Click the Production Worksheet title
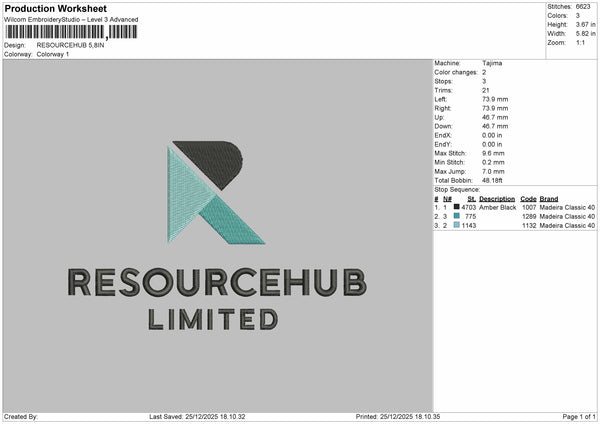Screen dimensions: 600x424 click(x=56, y=8)
